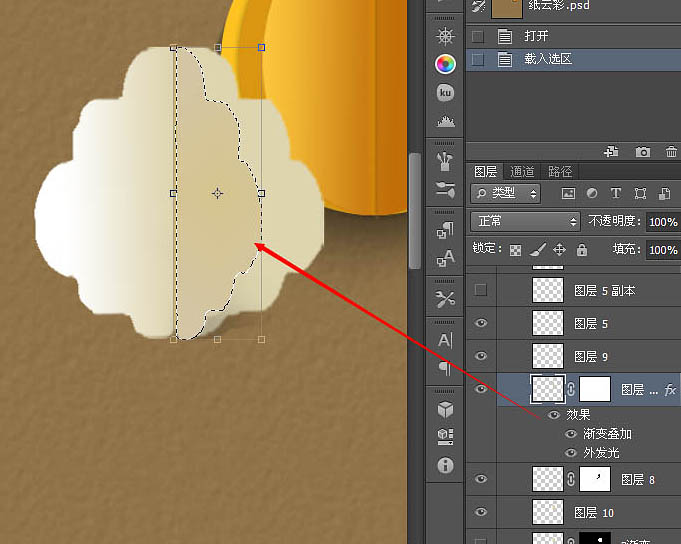Hide the selected masked layer with fx
681x544 pixels.
481,389
